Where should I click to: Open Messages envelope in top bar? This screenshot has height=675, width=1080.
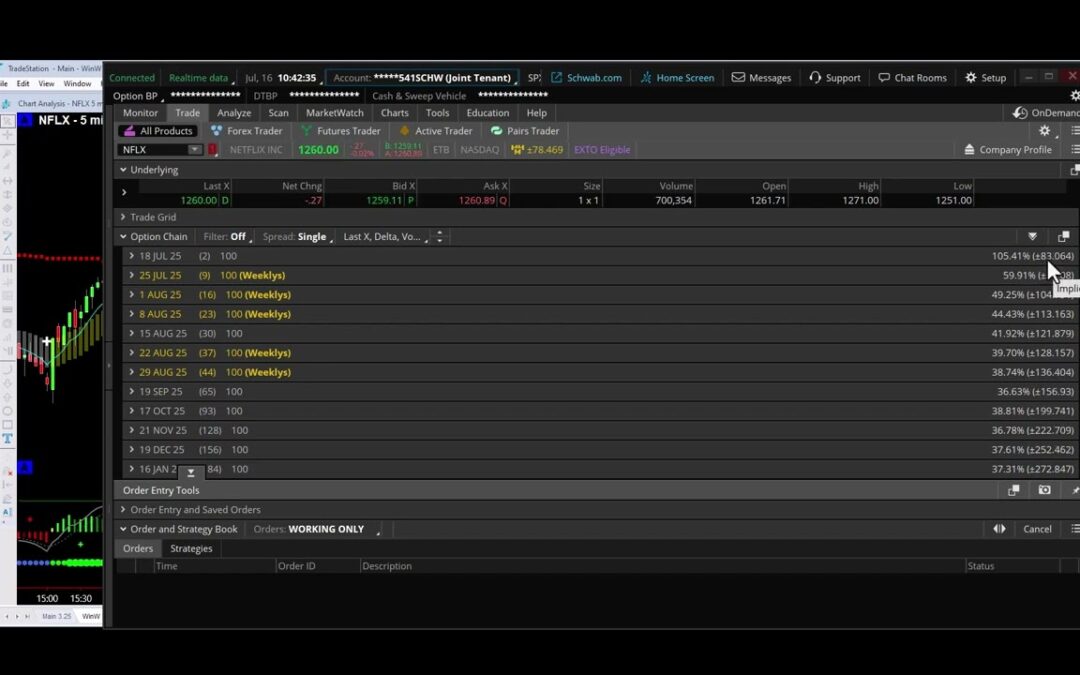coord(761,78)
